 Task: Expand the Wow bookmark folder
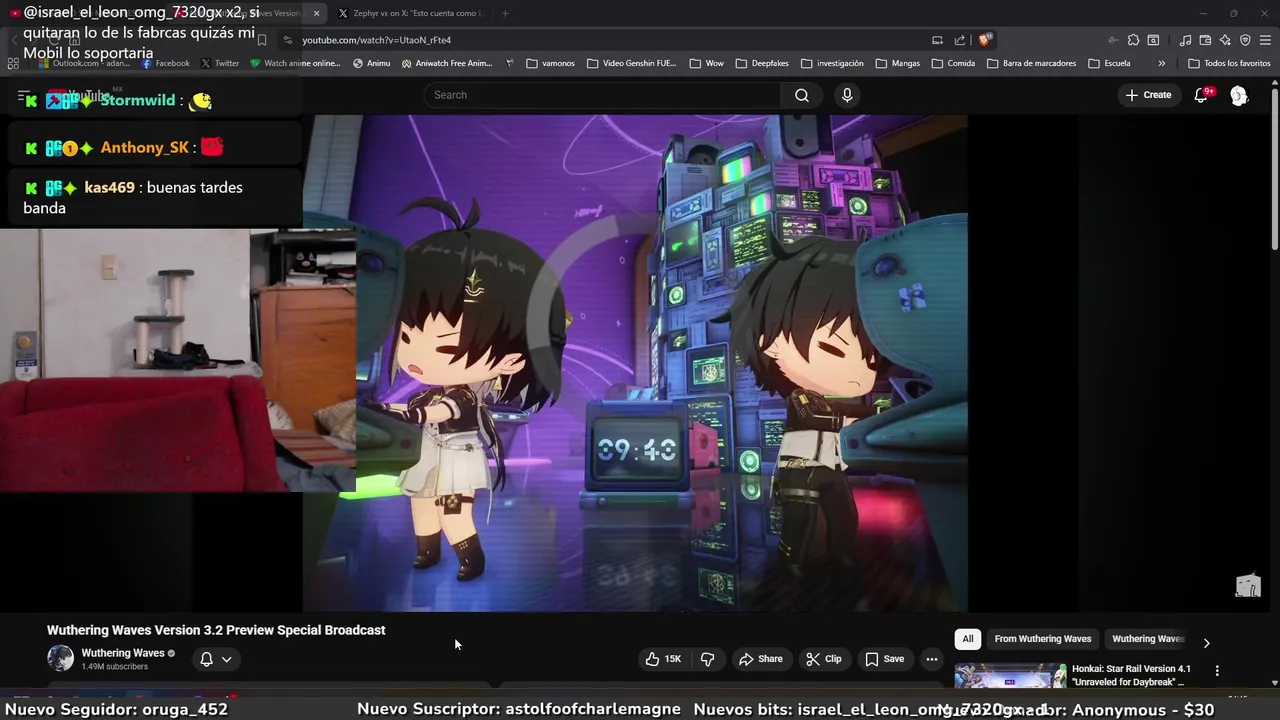click(706, 63)
